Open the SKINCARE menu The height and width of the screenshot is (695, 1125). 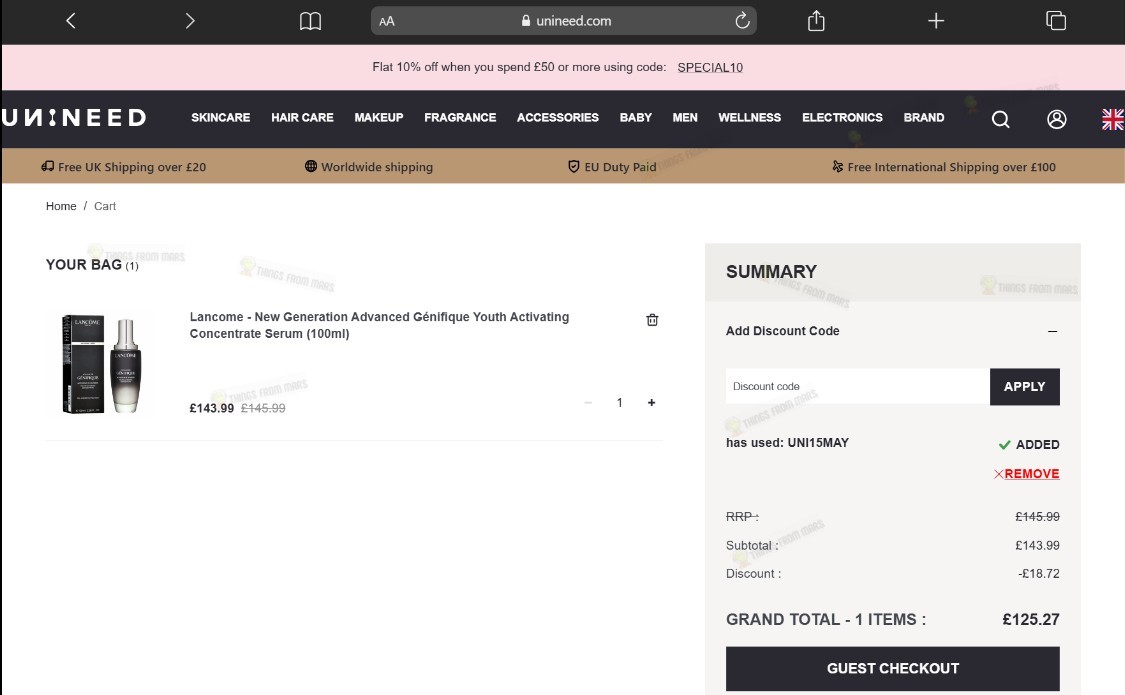(x=220, y=118)
